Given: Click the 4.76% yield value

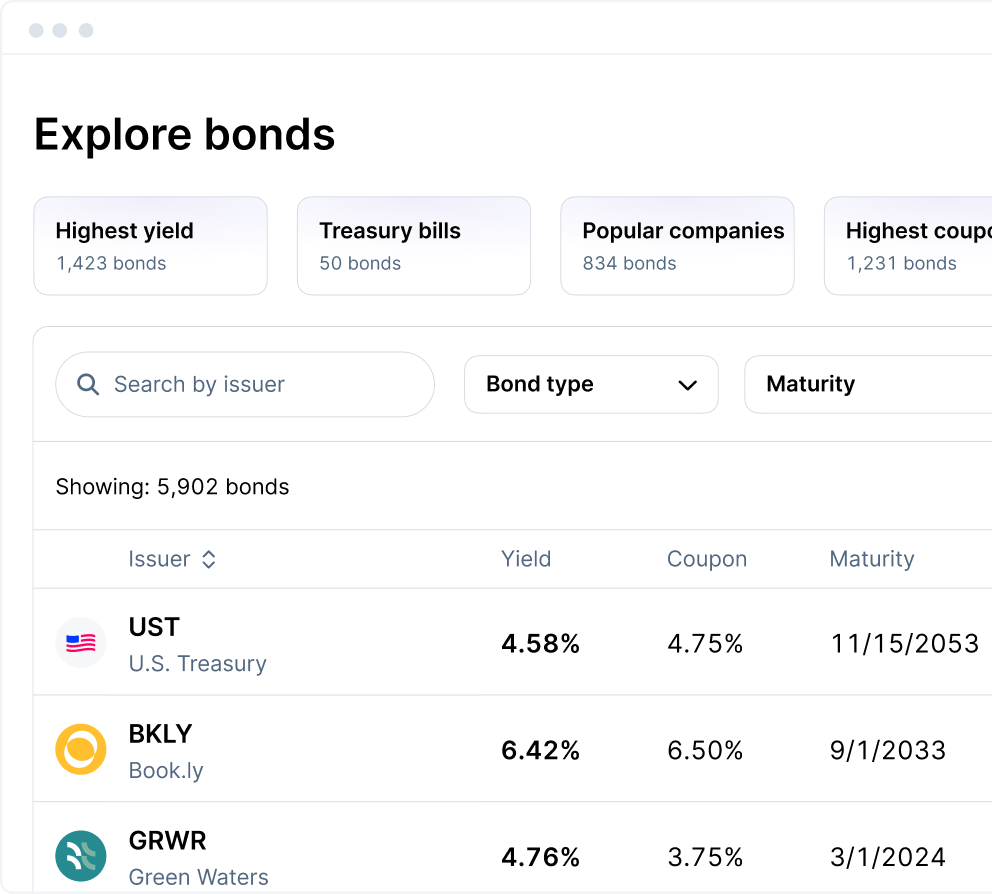Looking at the screenshot, I should coord(540,857).
